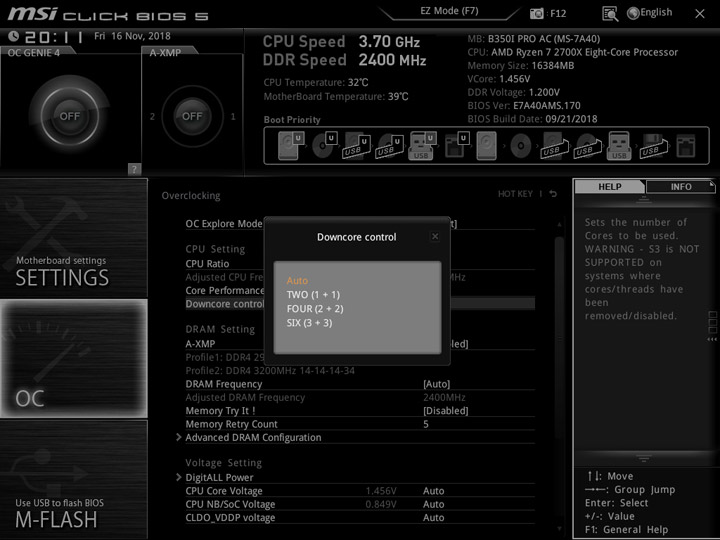Viewport: 720px width, 540px height.
Task: Select the UEFI USB key boot icon
Action: (x=422, y=146)
